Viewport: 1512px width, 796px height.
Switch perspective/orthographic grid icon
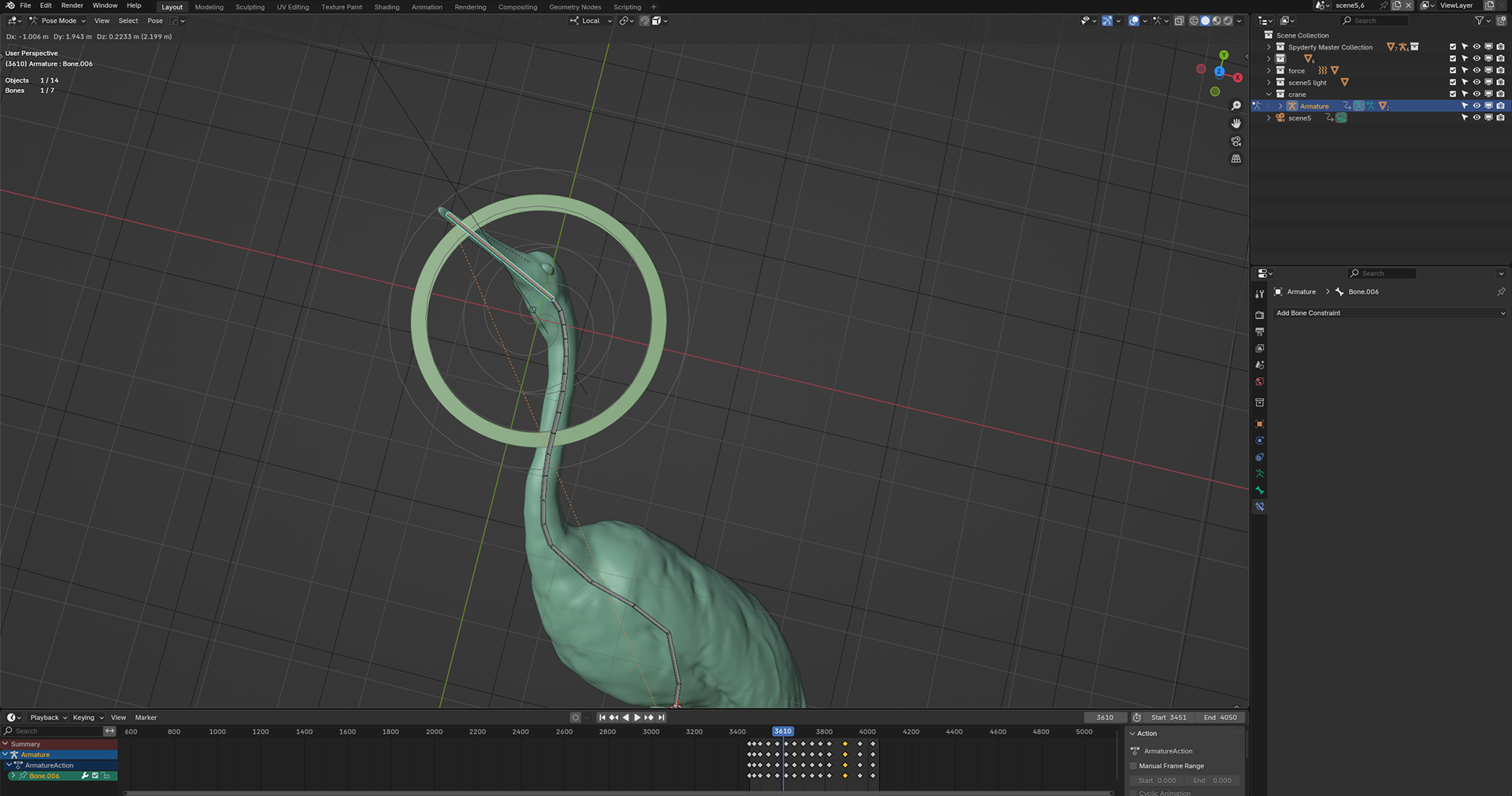coord(1236,158)
